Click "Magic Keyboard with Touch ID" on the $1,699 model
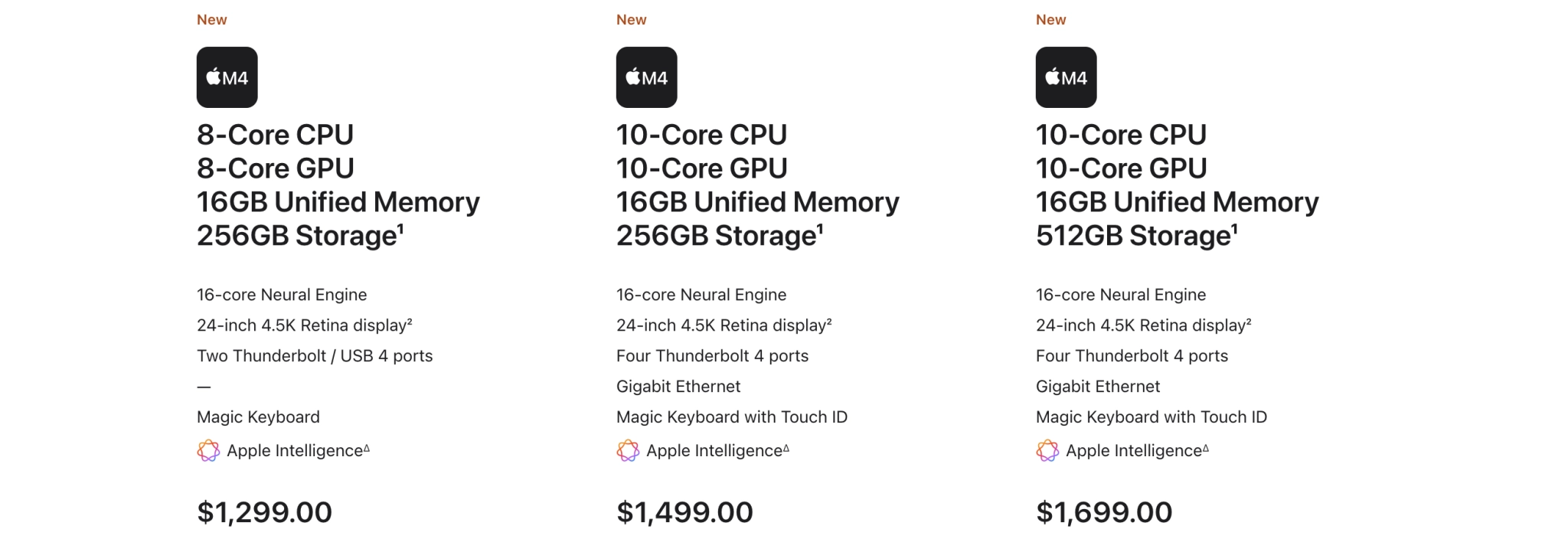The image size is (1568, 542). 1151,417
